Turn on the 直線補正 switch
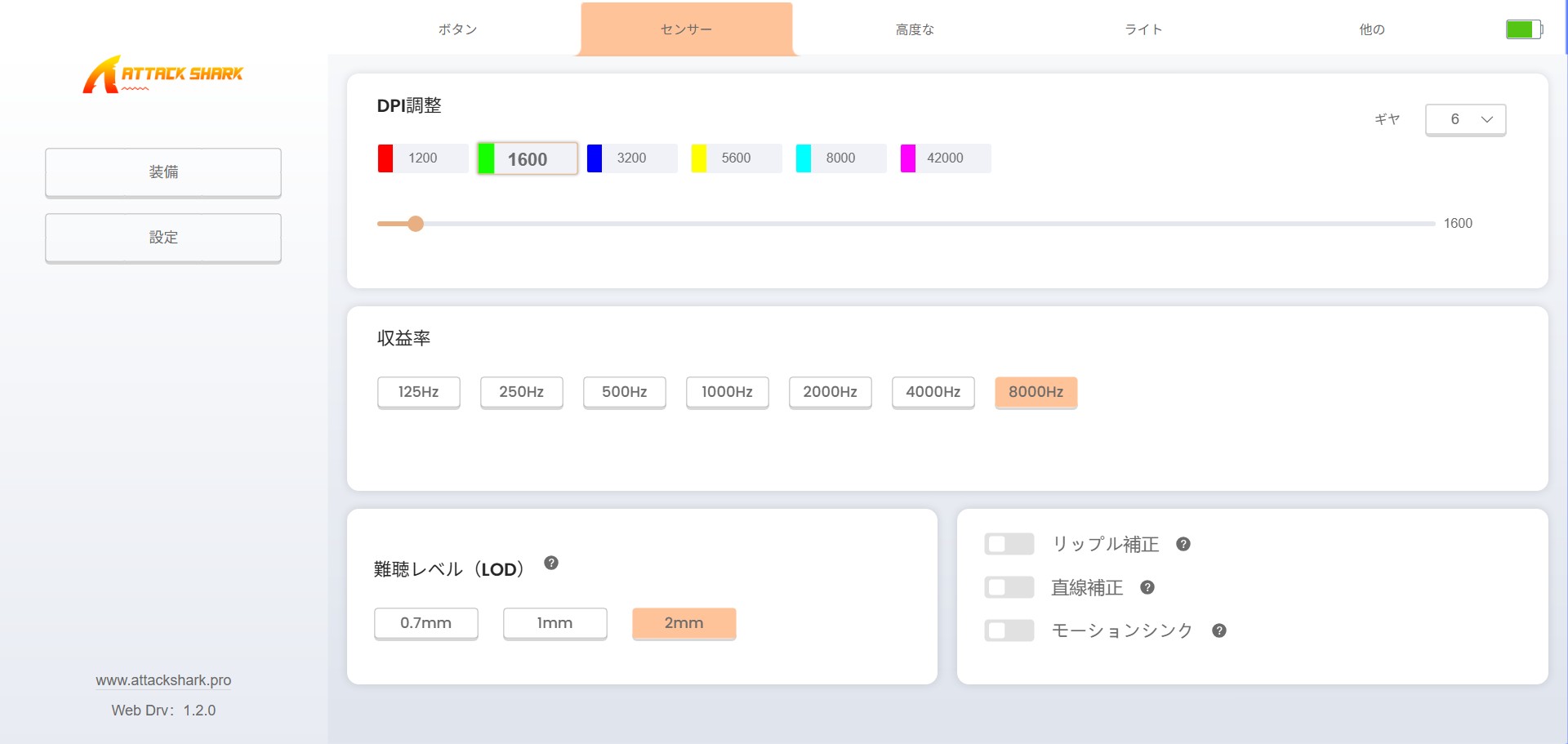 coord(1009,587)
